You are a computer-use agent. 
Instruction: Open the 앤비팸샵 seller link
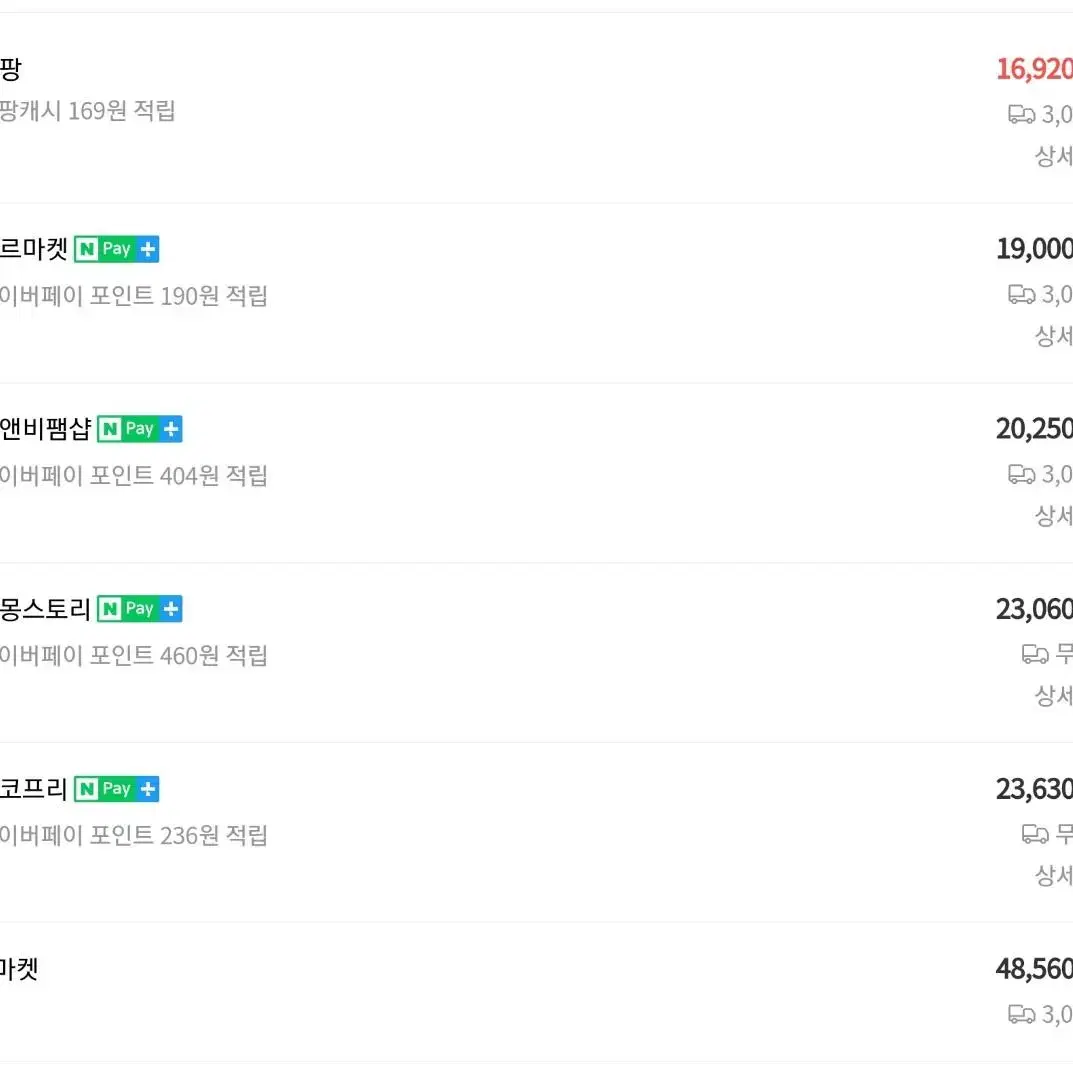[x=45, y=429]
